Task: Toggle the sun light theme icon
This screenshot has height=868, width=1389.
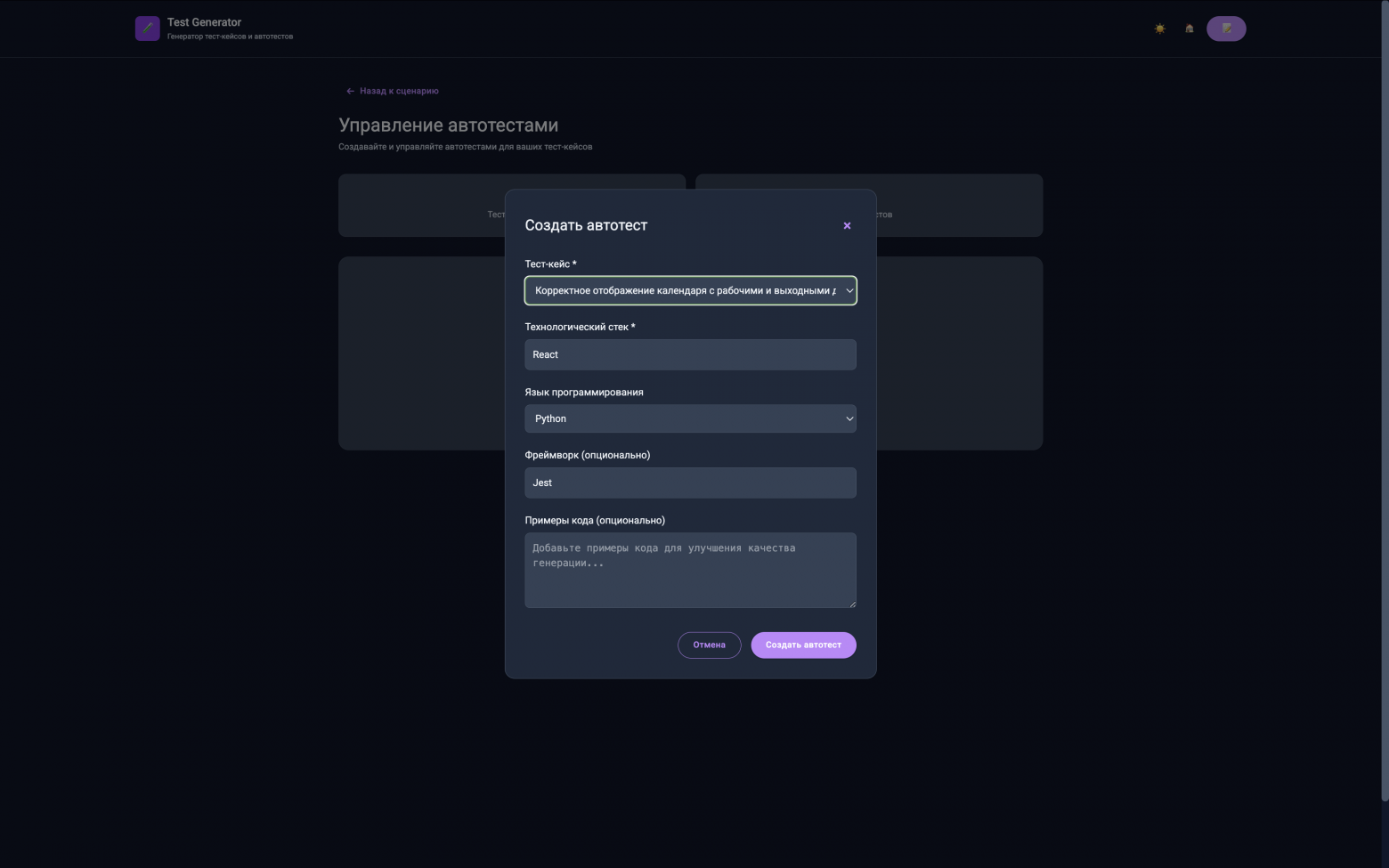Action: (1159, 28)
